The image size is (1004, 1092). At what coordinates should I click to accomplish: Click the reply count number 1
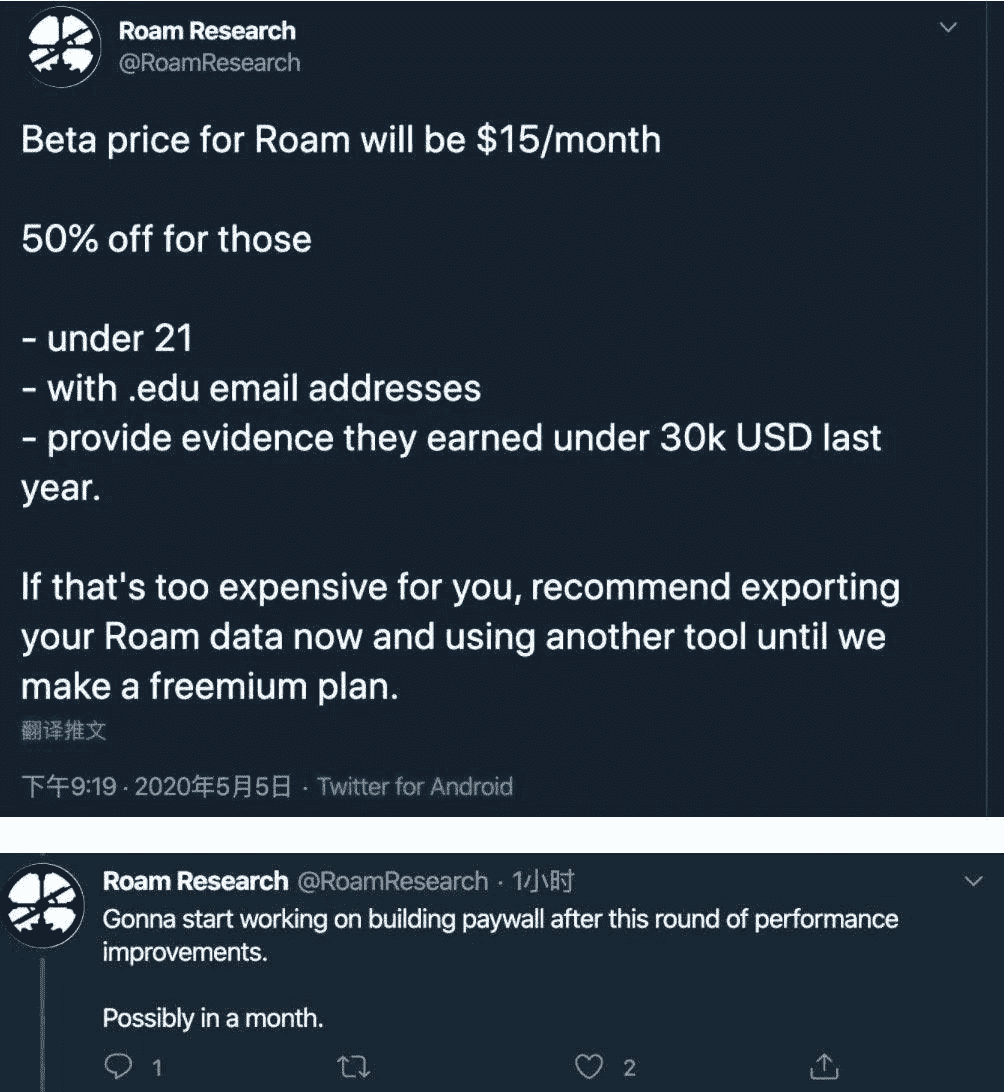tap(157, 1068)
